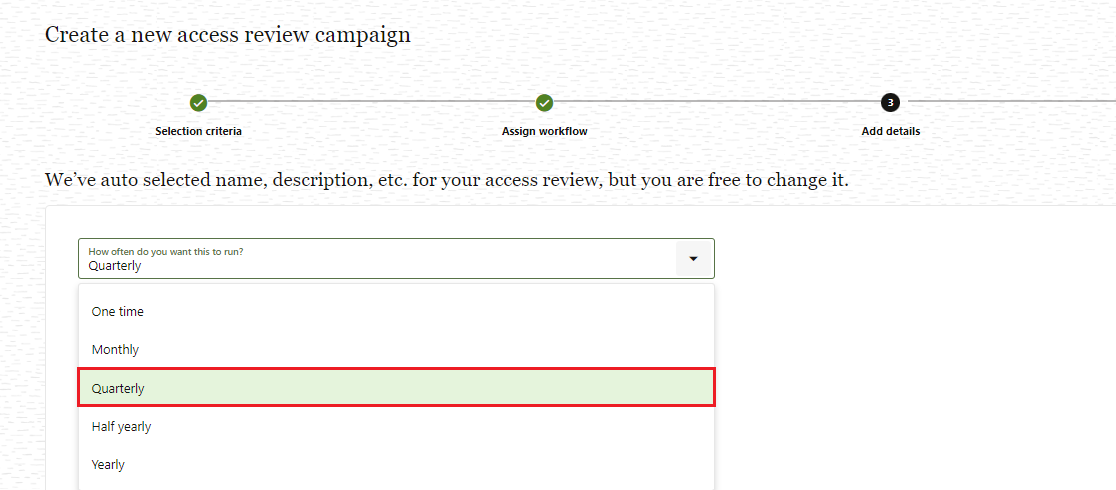Click the Selection criteria green checkmark icon

199,103
